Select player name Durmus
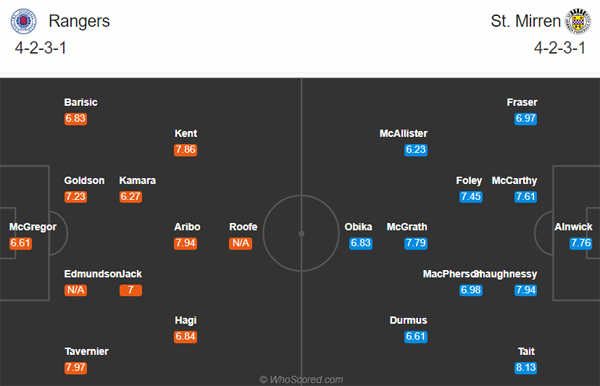This screenshot has width=600, height=386. tap(408, 320)
